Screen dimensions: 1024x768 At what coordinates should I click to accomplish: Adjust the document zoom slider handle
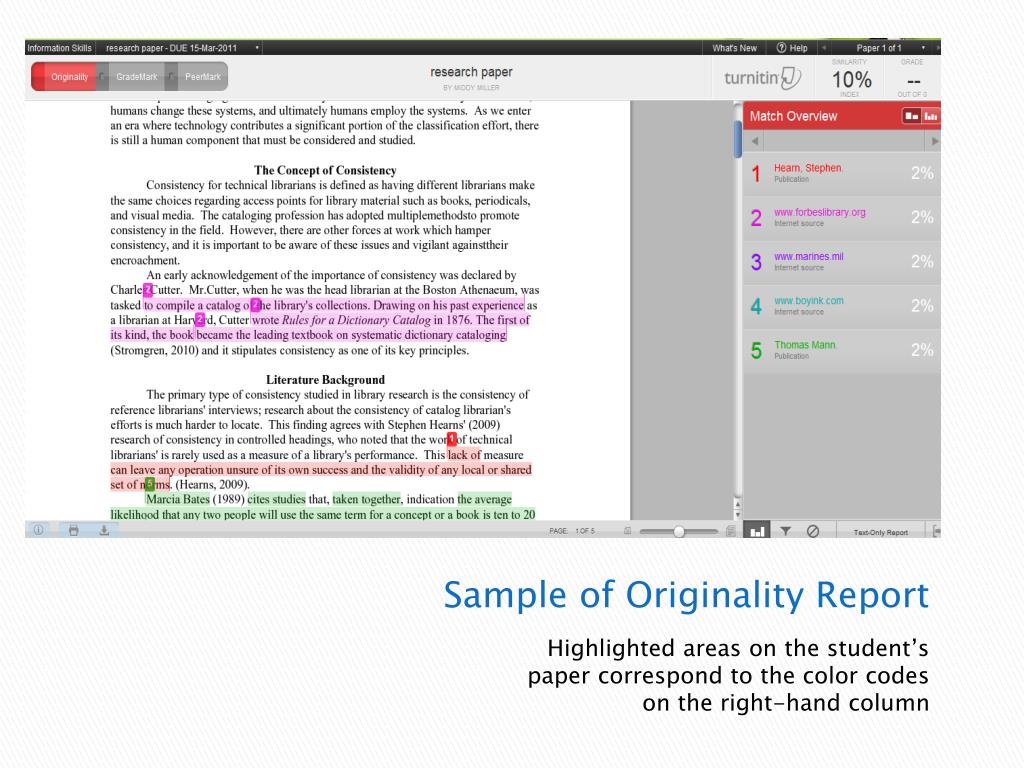tap(679, 531)
